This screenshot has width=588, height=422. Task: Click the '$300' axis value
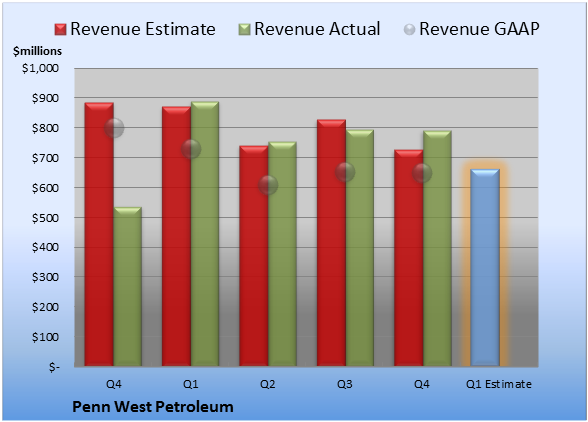pyautogui.click(x=45, y=277)
